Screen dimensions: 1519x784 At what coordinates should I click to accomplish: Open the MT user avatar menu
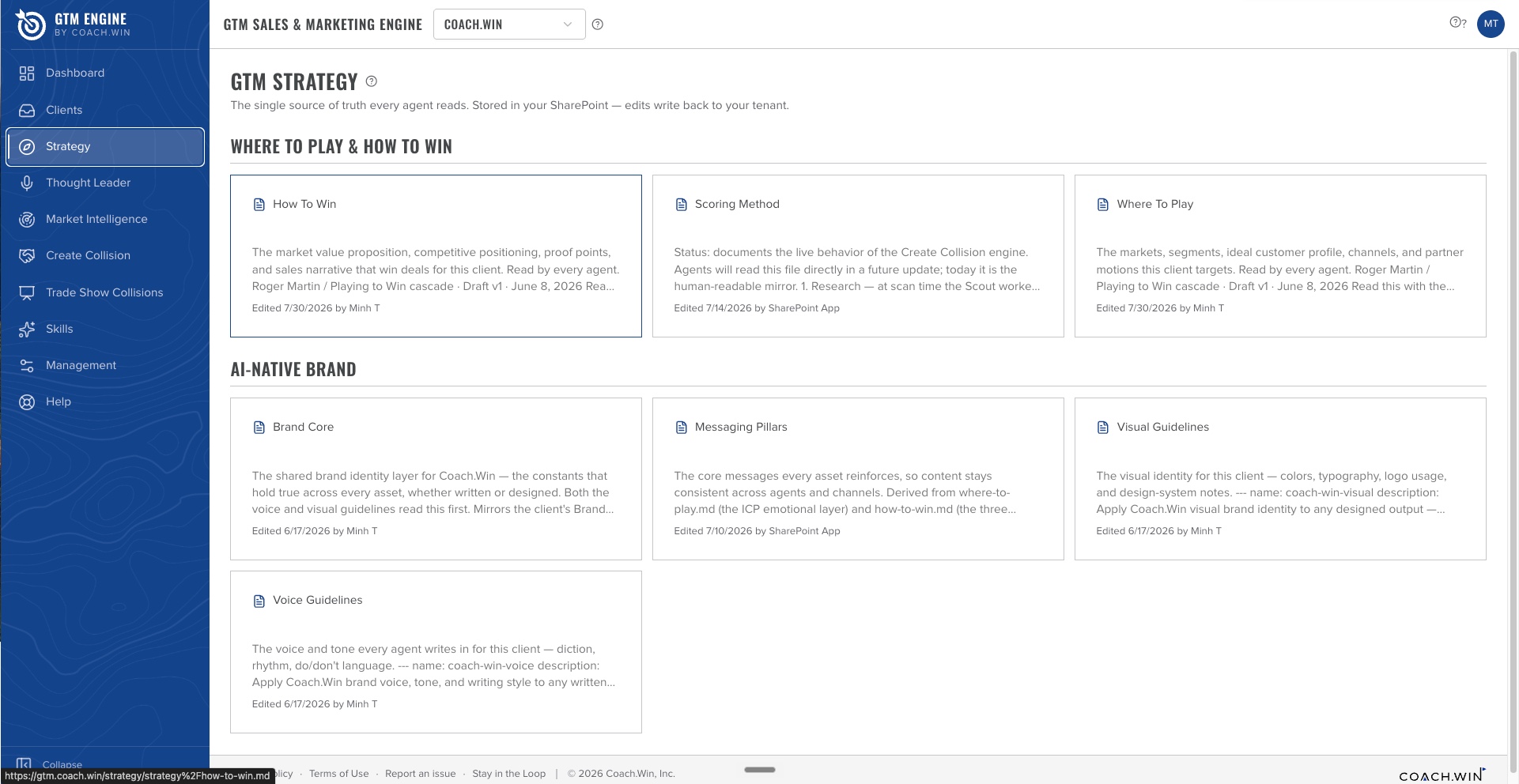point(1491,24)
